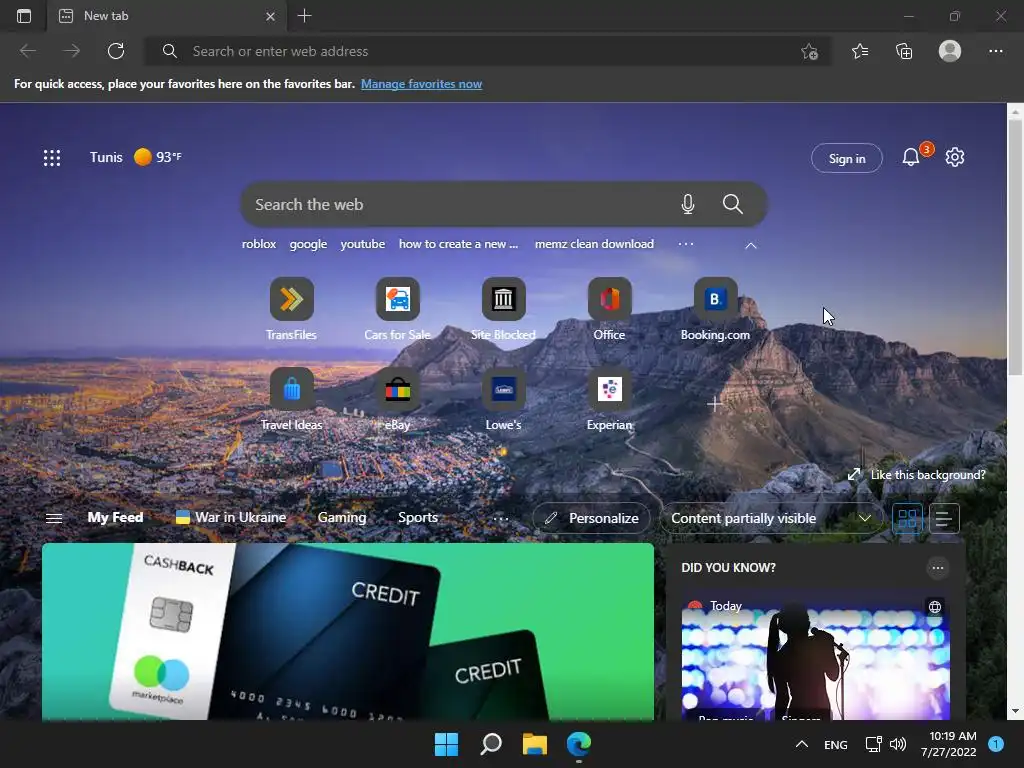Open File Explorer from taskbar

(534, 744)
